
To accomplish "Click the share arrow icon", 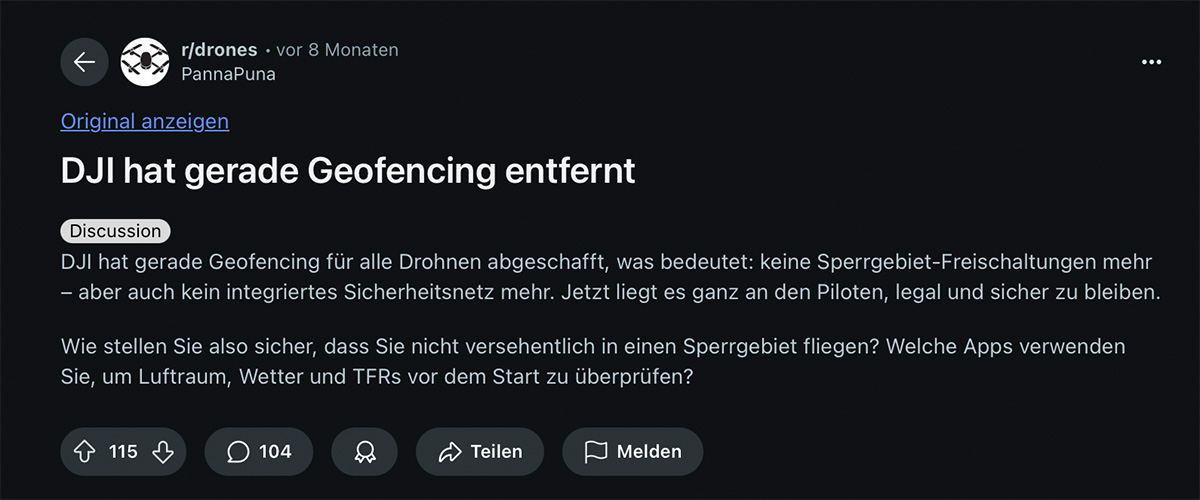I will [449, 452].
